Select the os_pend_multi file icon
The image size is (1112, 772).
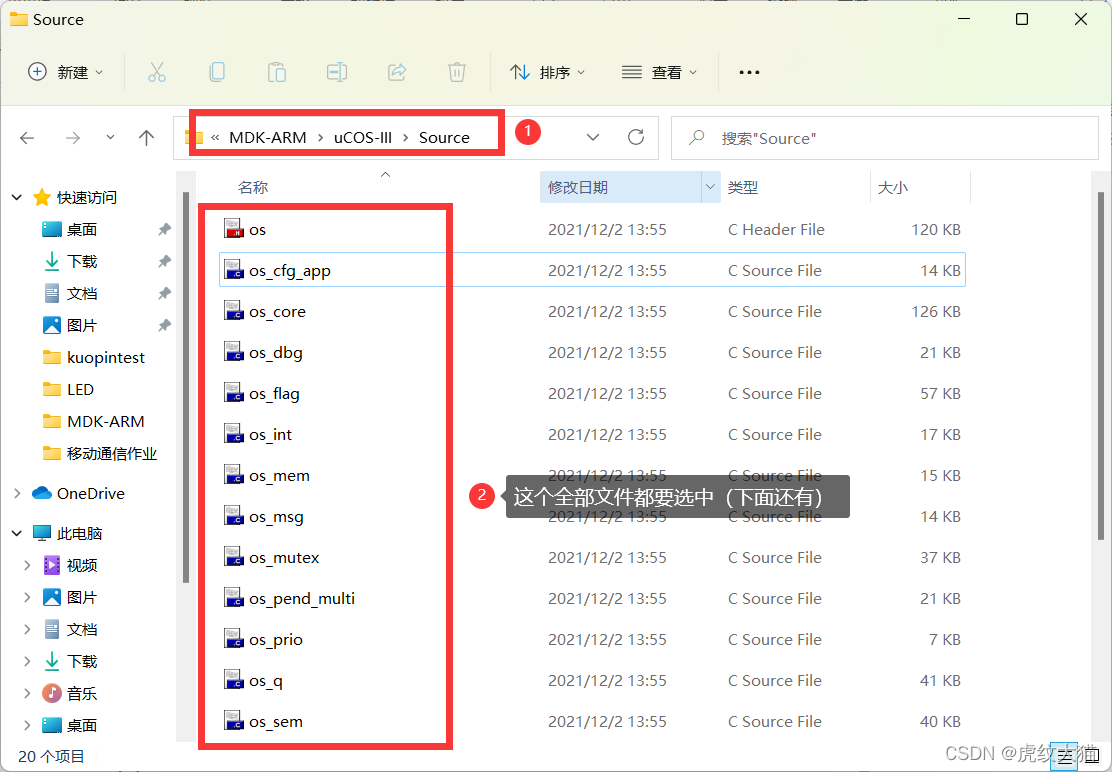(x=234, y=598)
